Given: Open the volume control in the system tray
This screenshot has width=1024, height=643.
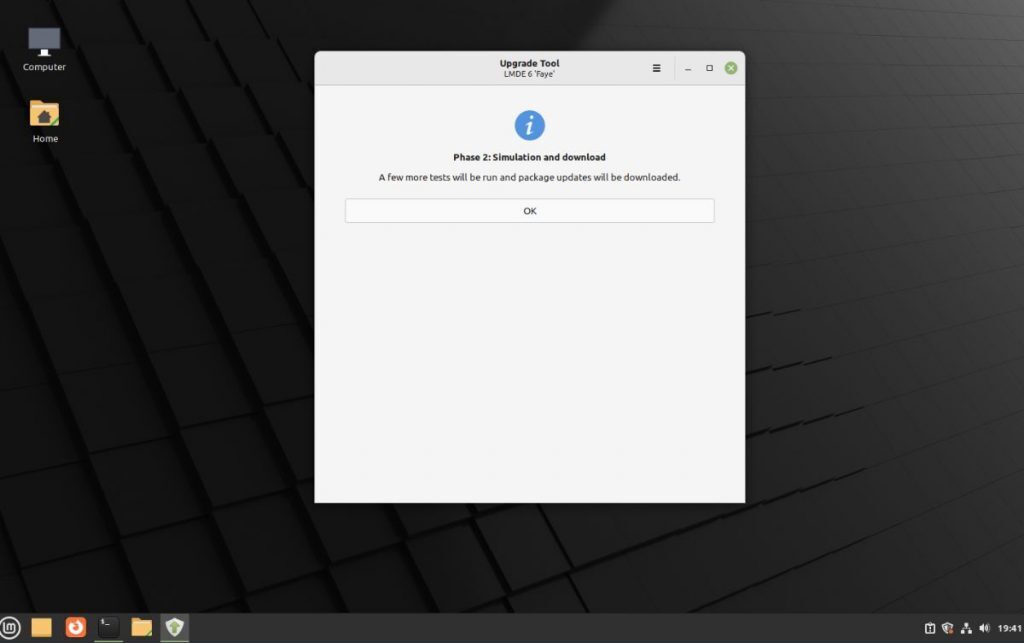Looking at the screenshot, I should 984,628.
